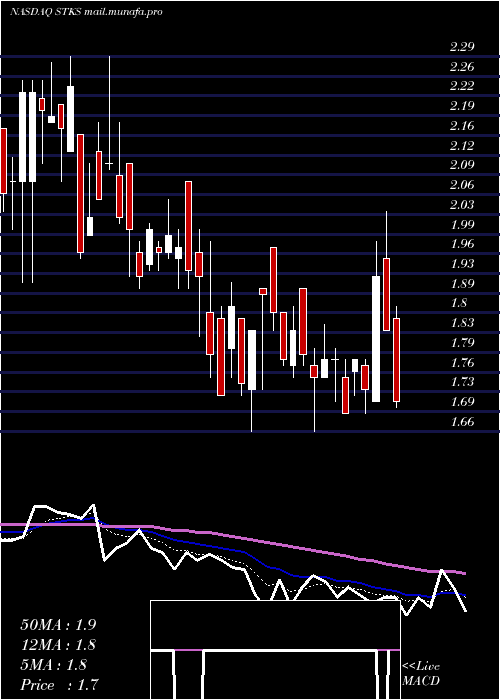Screen dimensions: 500x700
Task: Click the 2.09 price axis label
Action: 462,165
